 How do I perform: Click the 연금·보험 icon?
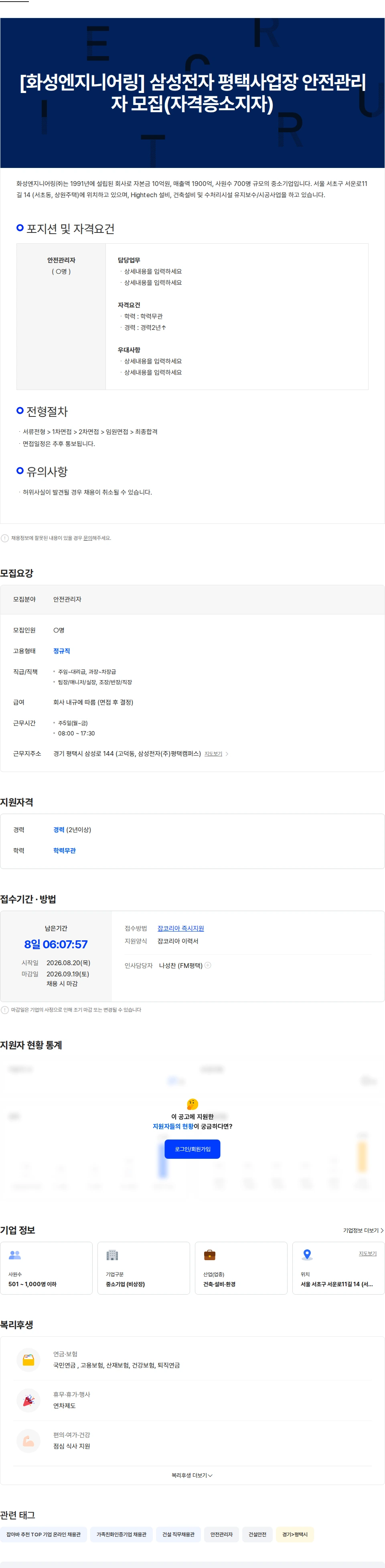(28, 1360)
